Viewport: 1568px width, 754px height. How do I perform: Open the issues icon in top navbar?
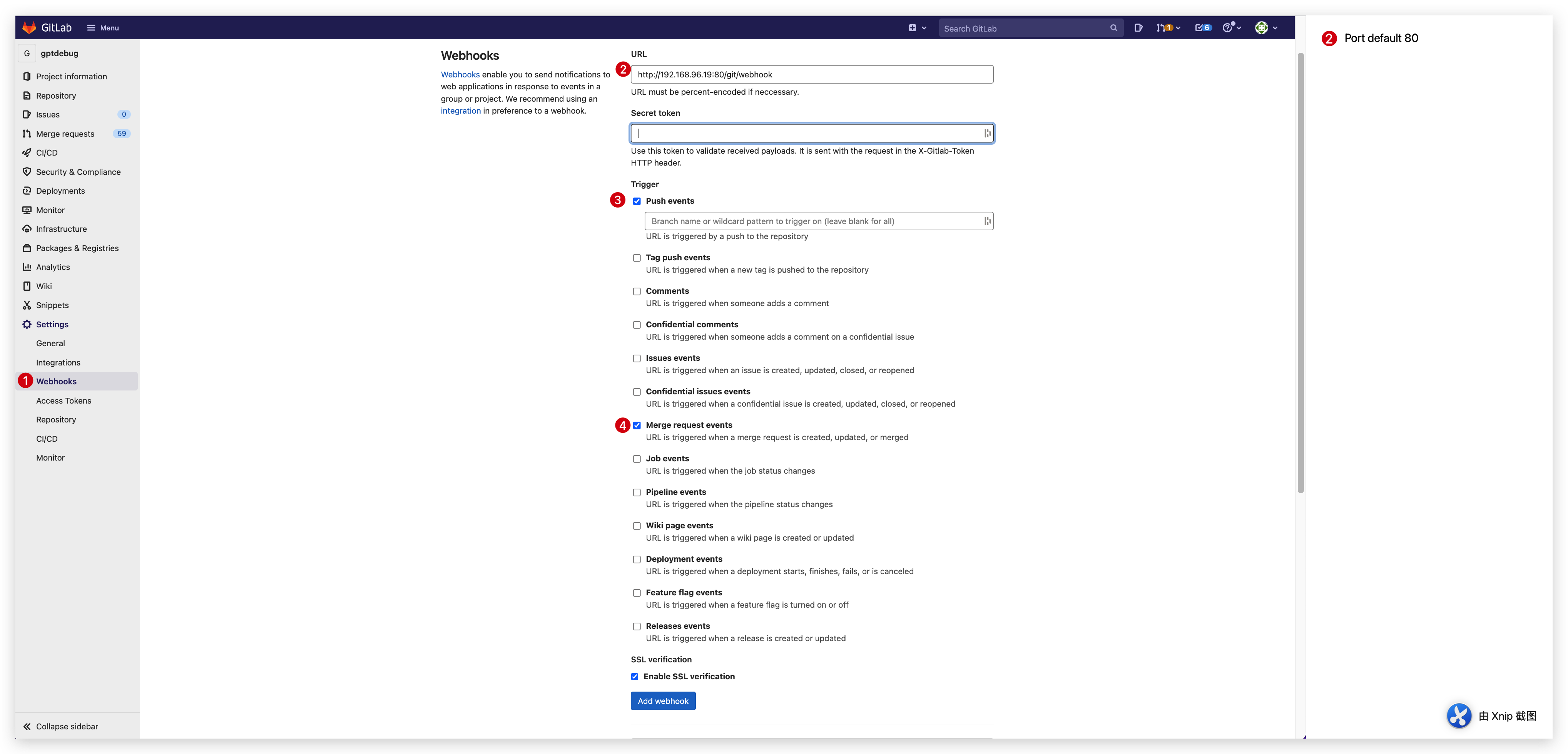(x=1138, y=28)
